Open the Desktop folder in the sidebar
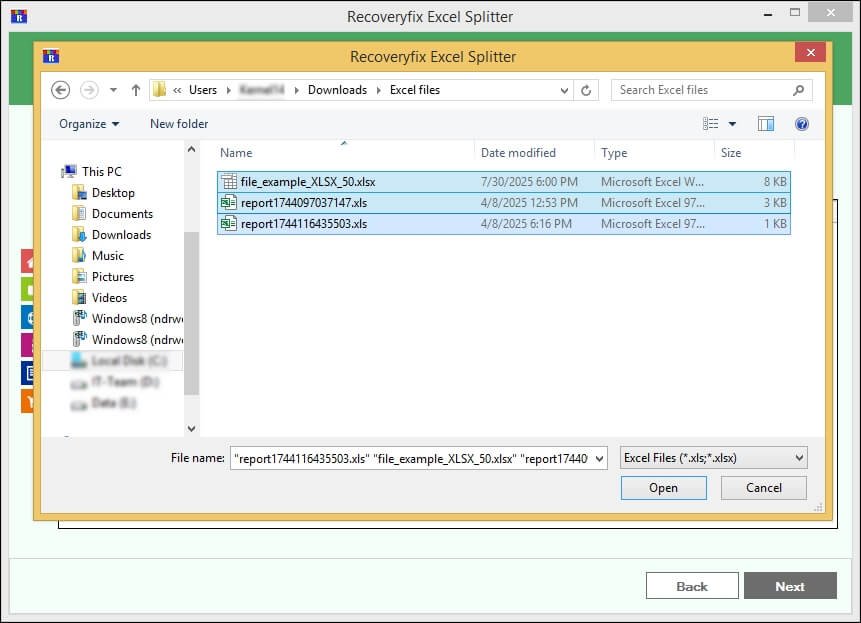The image size is (861, 623). (x=113, y=193)
